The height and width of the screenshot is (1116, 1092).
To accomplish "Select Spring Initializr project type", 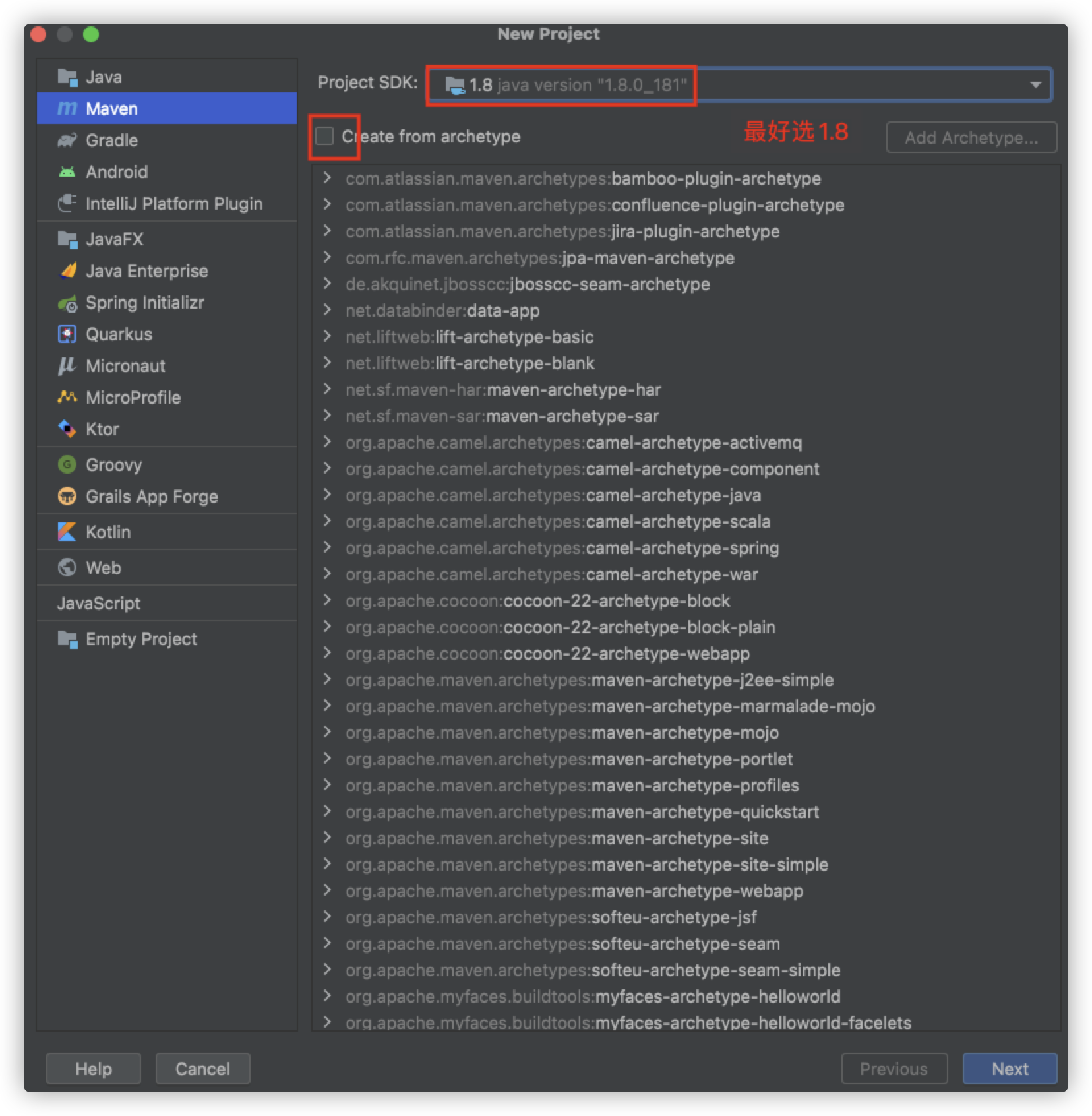I will (167, 303).
